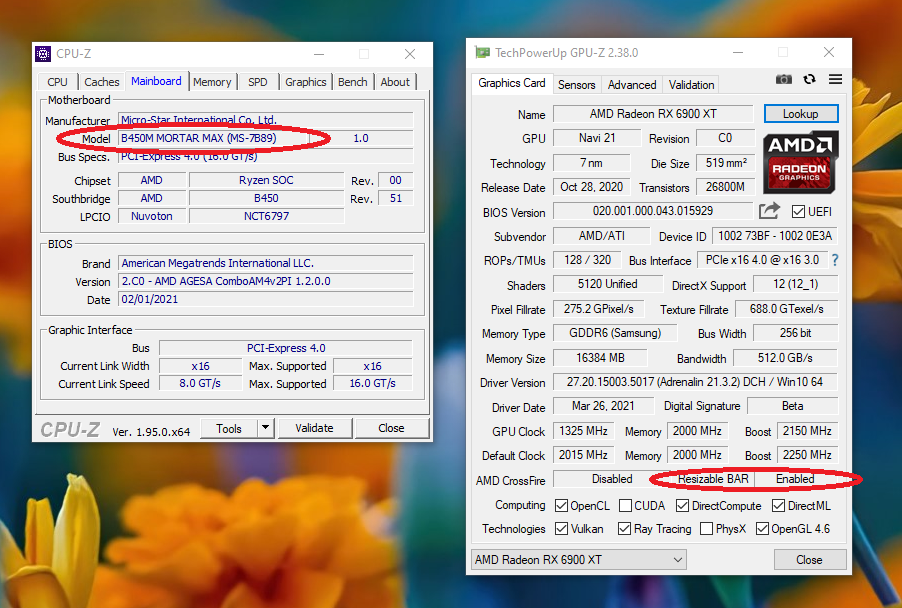Image resolution: width=902 pixels, height=608 pixels.
Task: Click the 16384 MB memory size value
Action: pos(600,358)
